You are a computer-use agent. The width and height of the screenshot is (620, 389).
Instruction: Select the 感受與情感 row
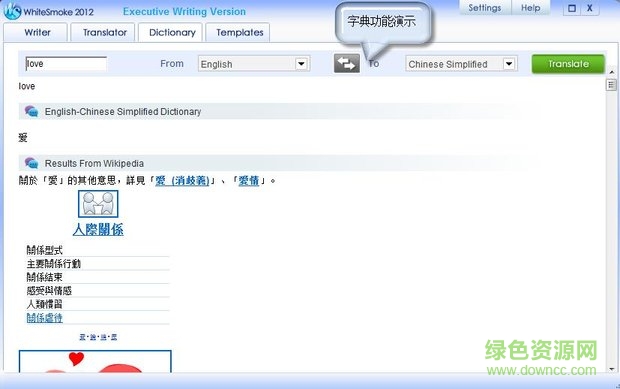click(x=98, y=291)
